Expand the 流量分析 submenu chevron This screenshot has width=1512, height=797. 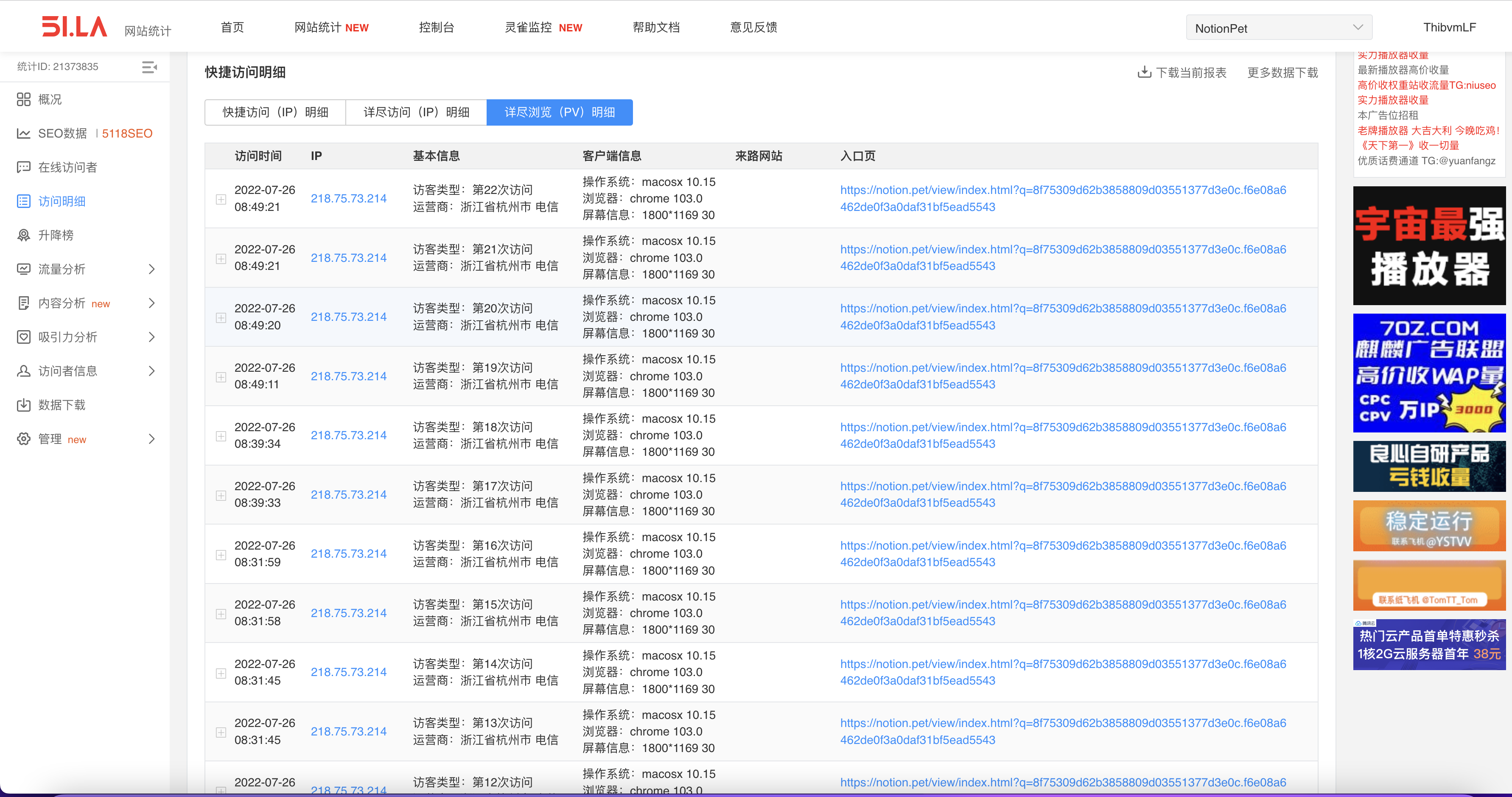click(x=151, y=269)
